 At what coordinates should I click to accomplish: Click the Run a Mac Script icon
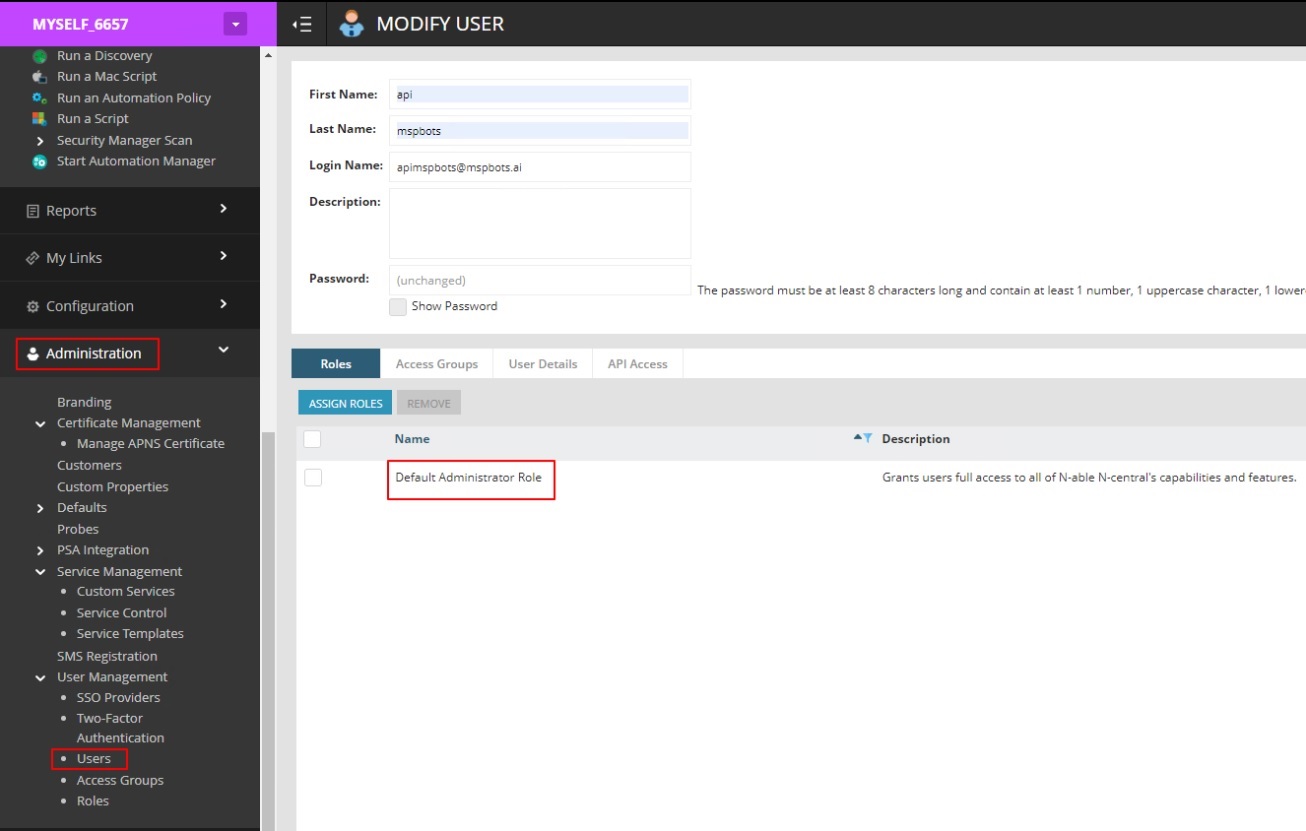40,77
